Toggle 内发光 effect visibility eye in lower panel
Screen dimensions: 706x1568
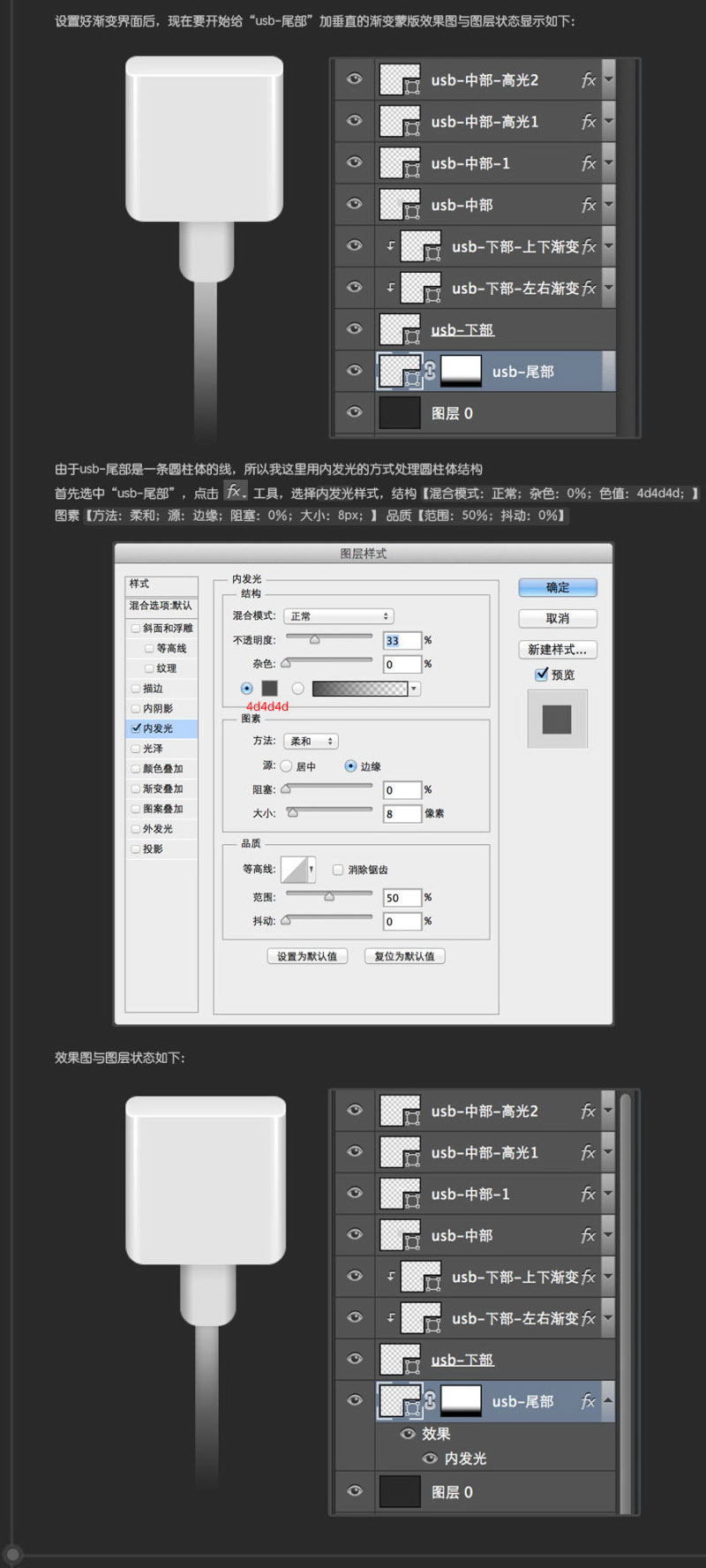pyautogui.click(x=430, y=1459)
